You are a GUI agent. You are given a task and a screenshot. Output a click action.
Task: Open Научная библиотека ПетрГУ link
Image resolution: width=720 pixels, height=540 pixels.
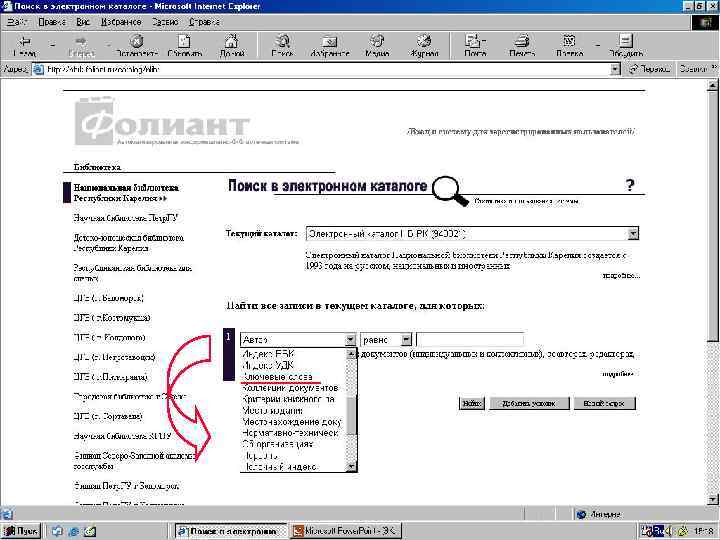tap(125, 218)
